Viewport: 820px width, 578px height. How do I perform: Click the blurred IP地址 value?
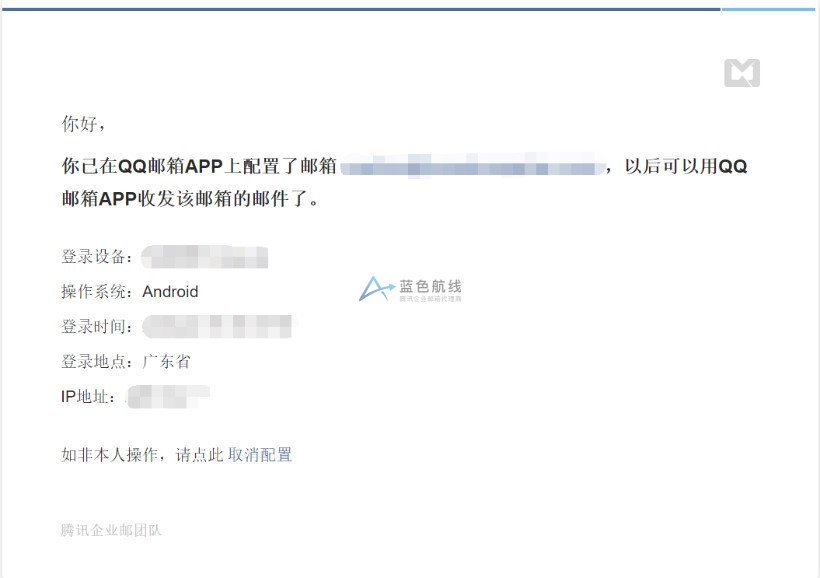[168, 396]
